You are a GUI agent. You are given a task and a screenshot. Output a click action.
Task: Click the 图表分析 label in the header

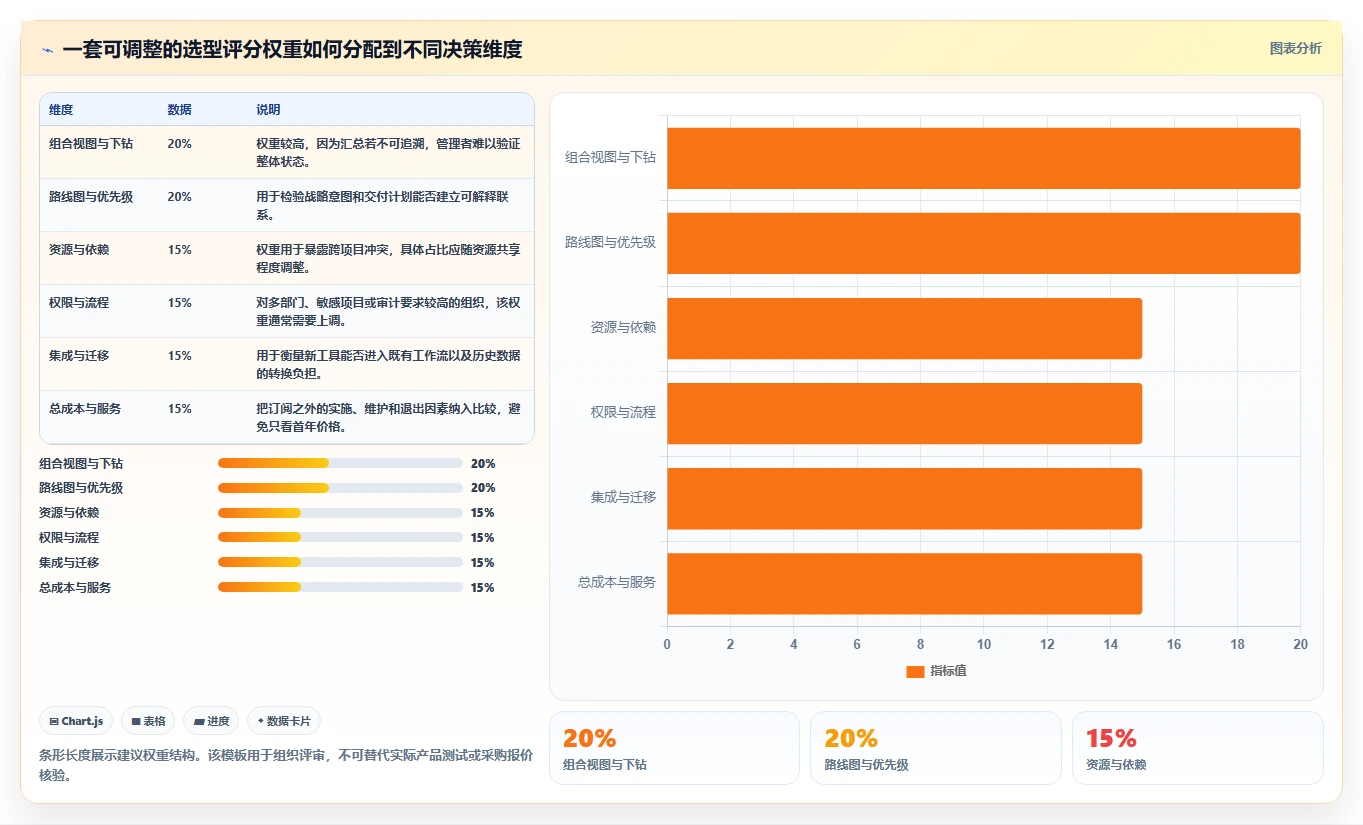click(1295, 48)
